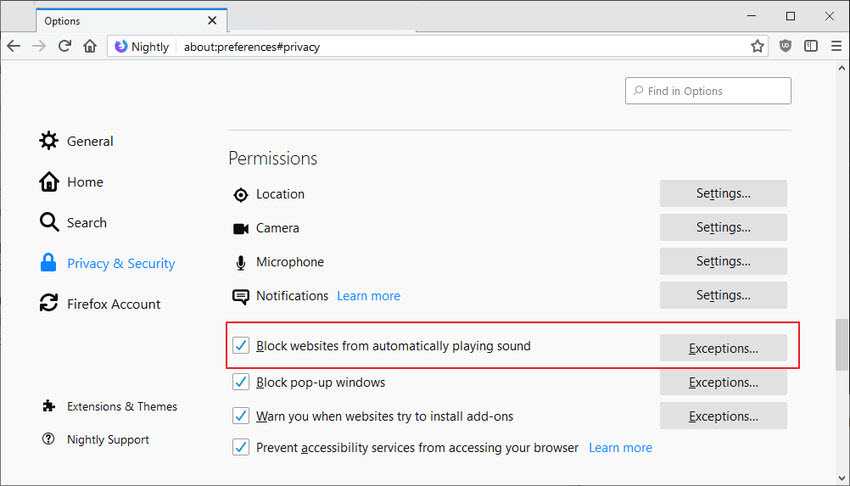Go to the browser home page icon
The image size is (850, 486).
[90, 47]
